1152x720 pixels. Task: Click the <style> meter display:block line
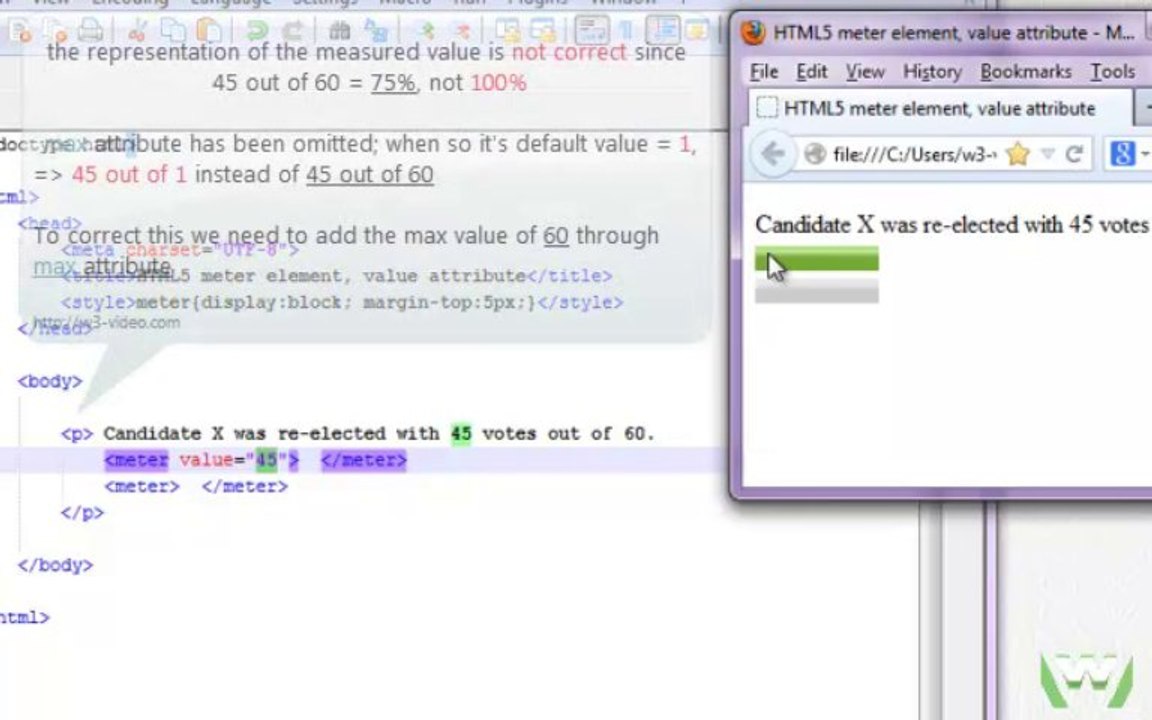(342, 302)
